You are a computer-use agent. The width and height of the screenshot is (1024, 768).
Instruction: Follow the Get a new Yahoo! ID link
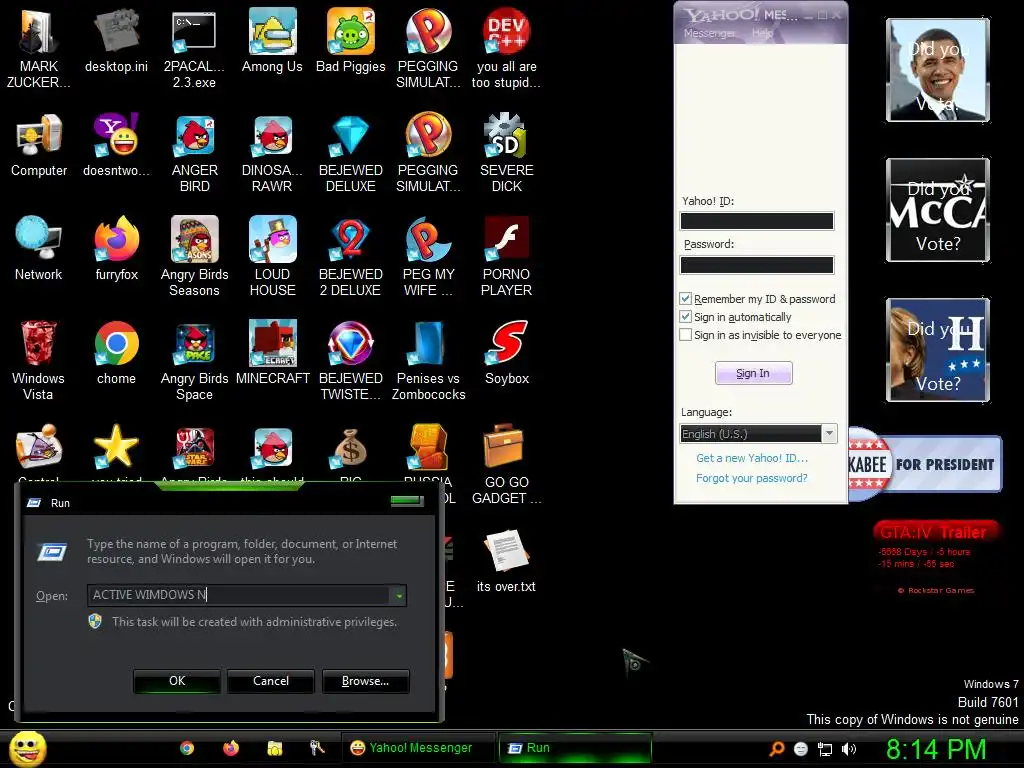752,458
